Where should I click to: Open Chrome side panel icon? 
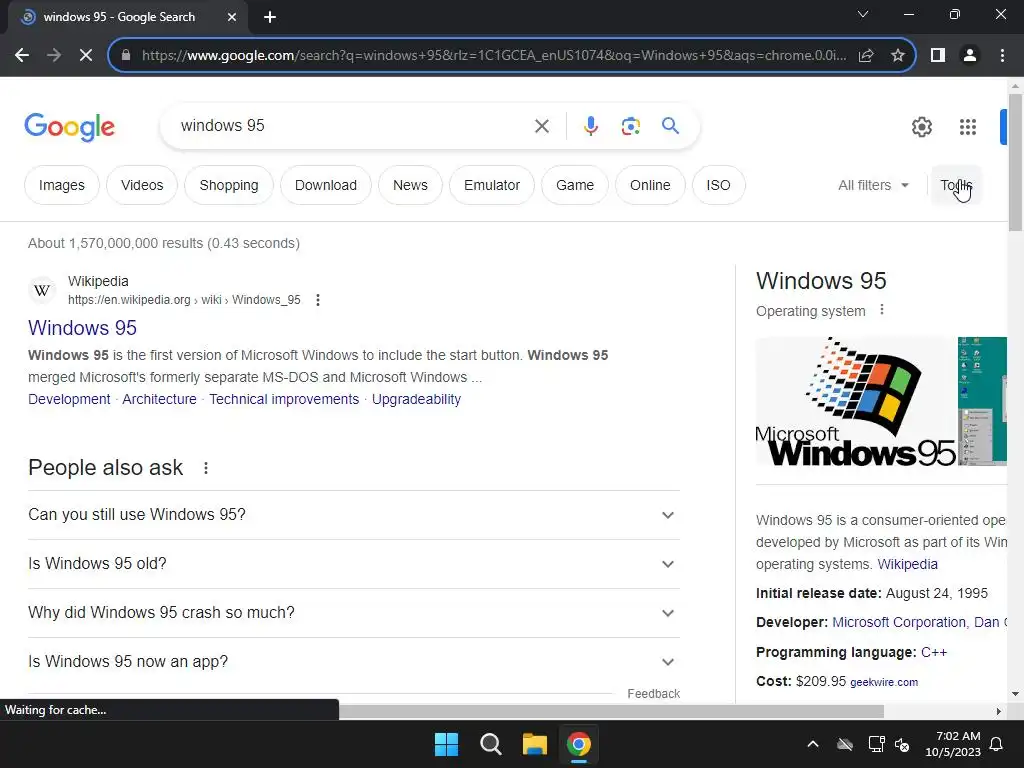coord(938,56)
